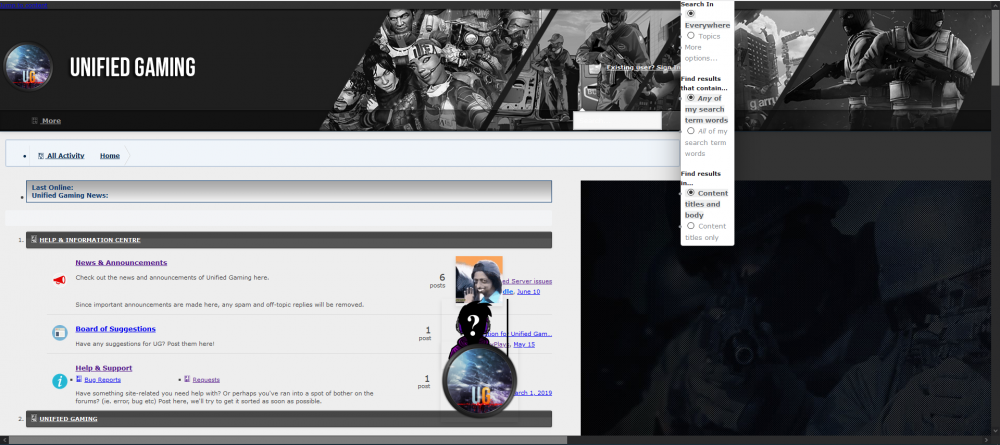Open the More menu in navigation bar

(51, 120)
